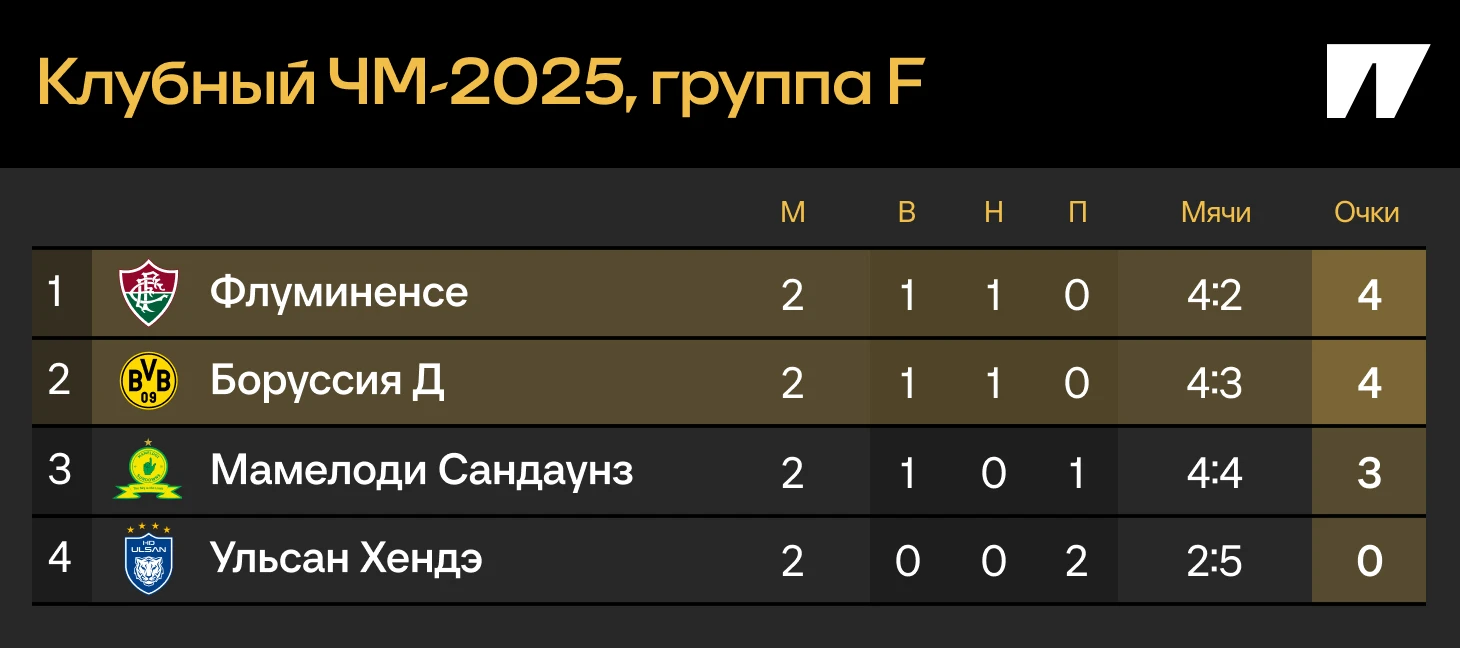
Task: Open Мамелоди Сандаунз team entry
Action: tap(421, 470)
